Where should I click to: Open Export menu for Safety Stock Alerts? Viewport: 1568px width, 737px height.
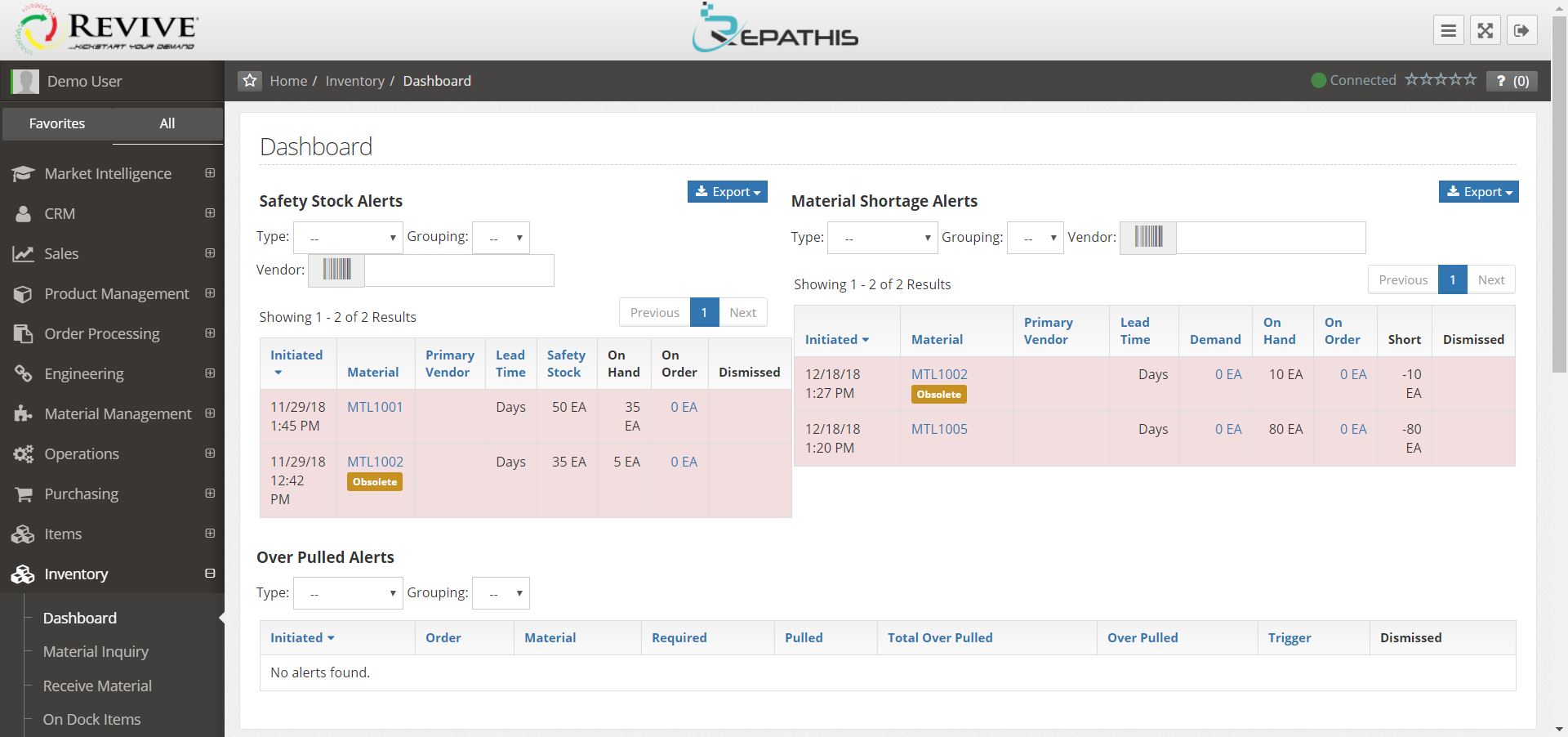pos(727,191)
